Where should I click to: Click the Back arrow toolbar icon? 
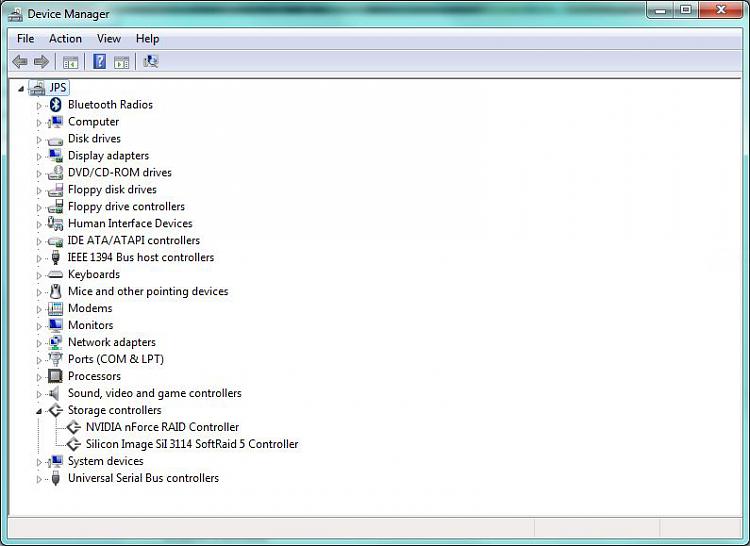click(x=20, y=62)
